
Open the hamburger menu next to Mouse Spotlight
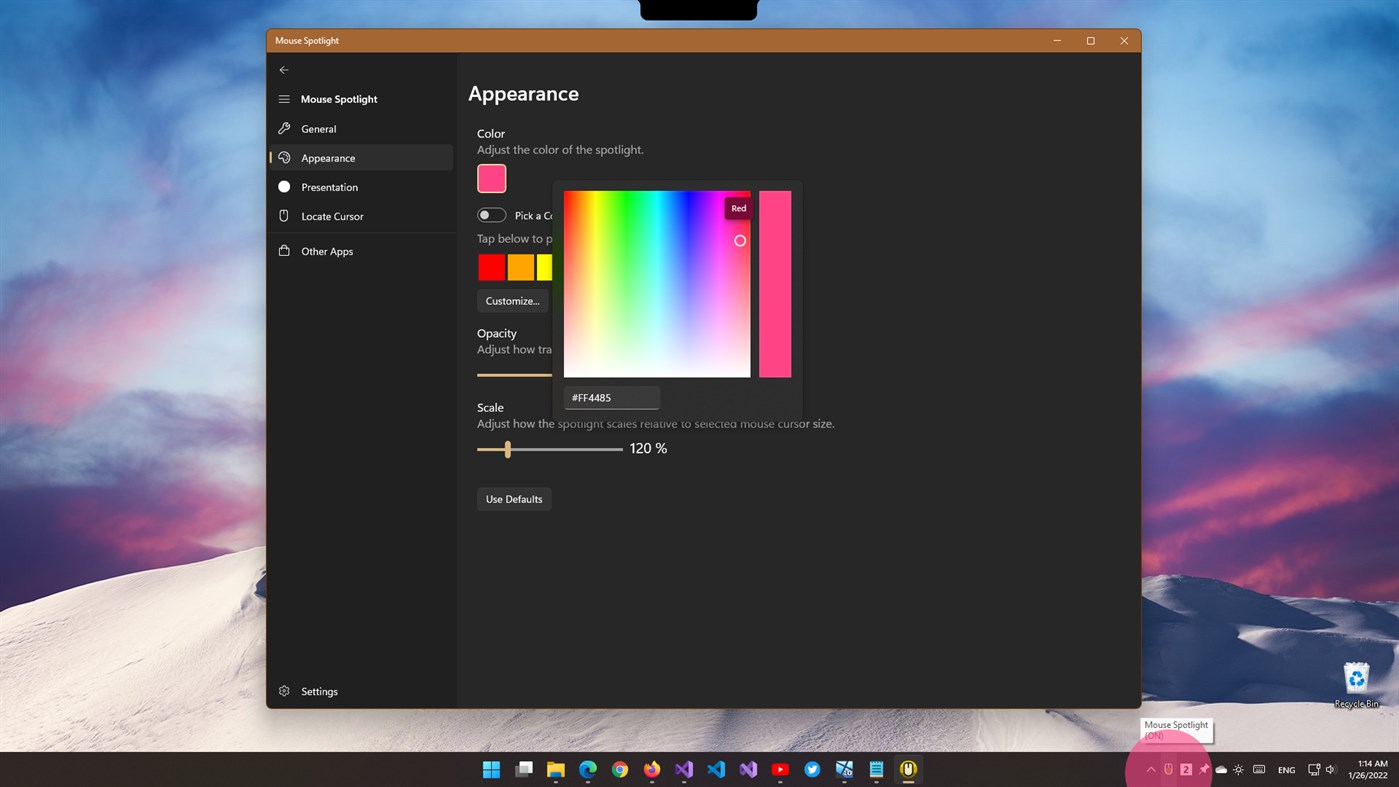coord(284,98)
